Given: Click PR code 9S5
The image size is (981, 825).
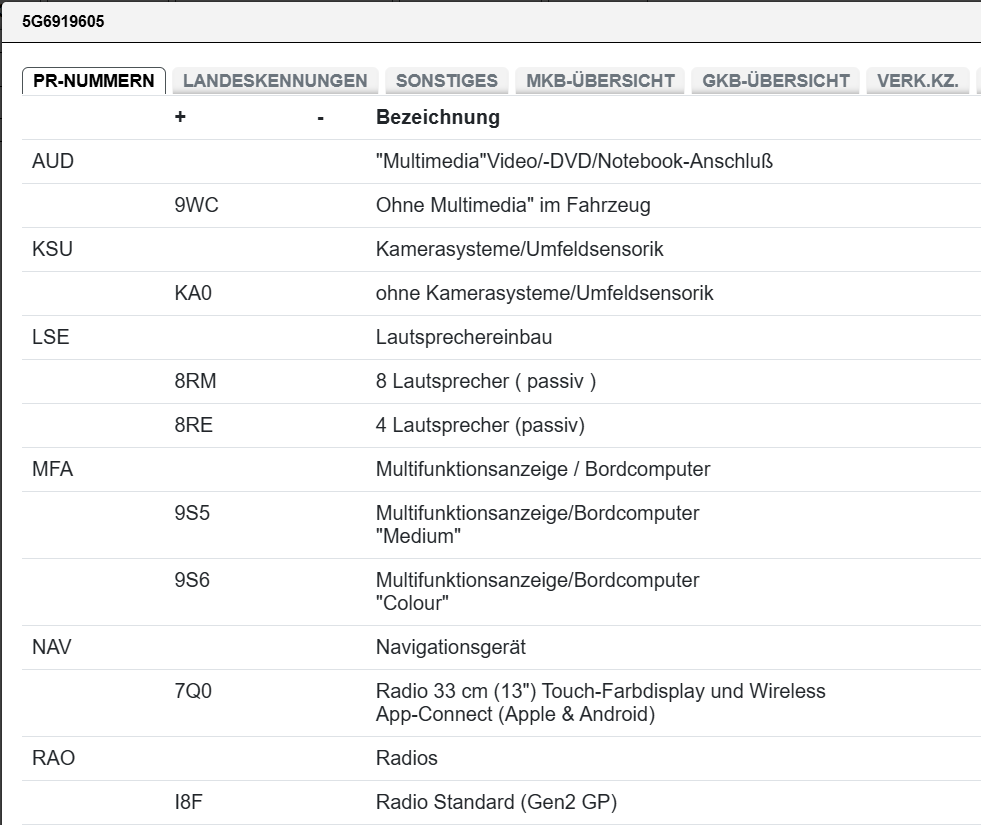Looking at the screenshot, I should (x=192, y=514).
